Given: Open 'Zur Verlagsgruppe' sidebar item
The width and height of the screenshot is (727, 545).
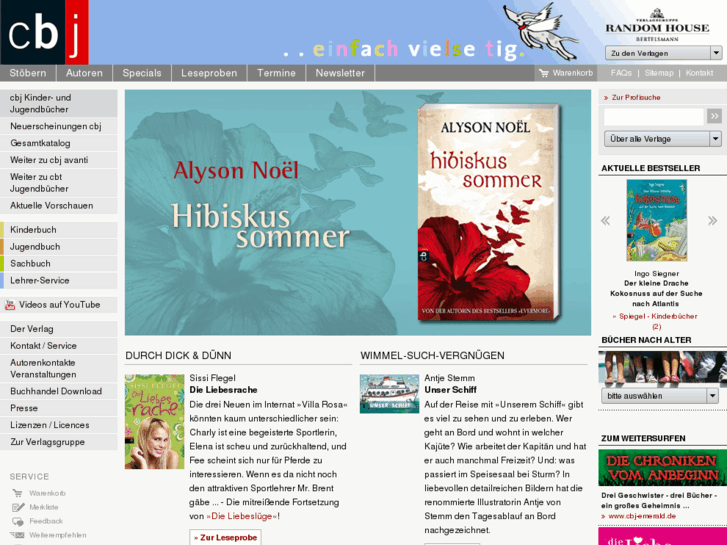Looking at the screenshot, I should click(x=58, y=442).
